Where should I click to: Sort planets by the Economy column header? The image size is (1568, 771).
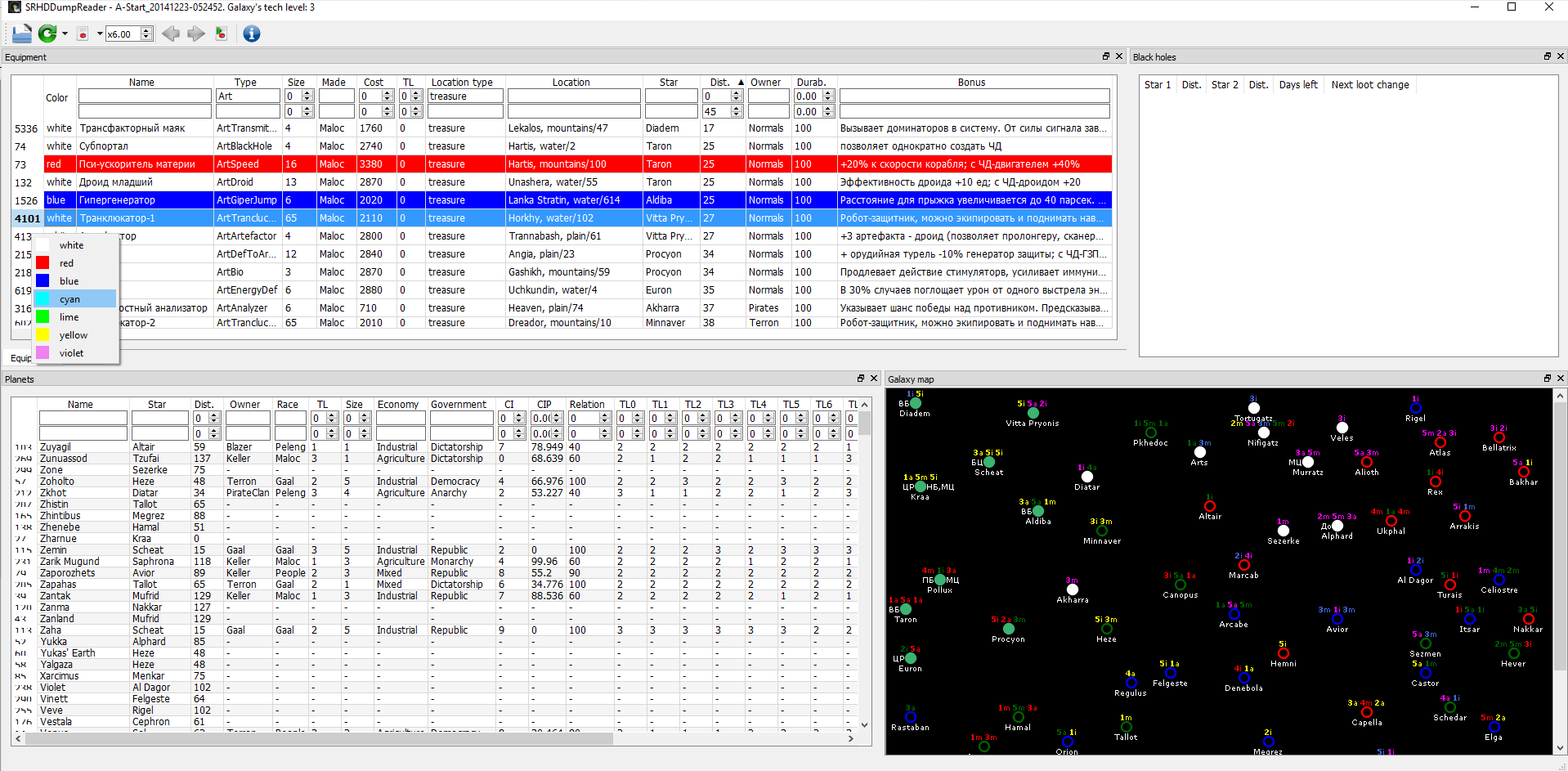point(398,405)
